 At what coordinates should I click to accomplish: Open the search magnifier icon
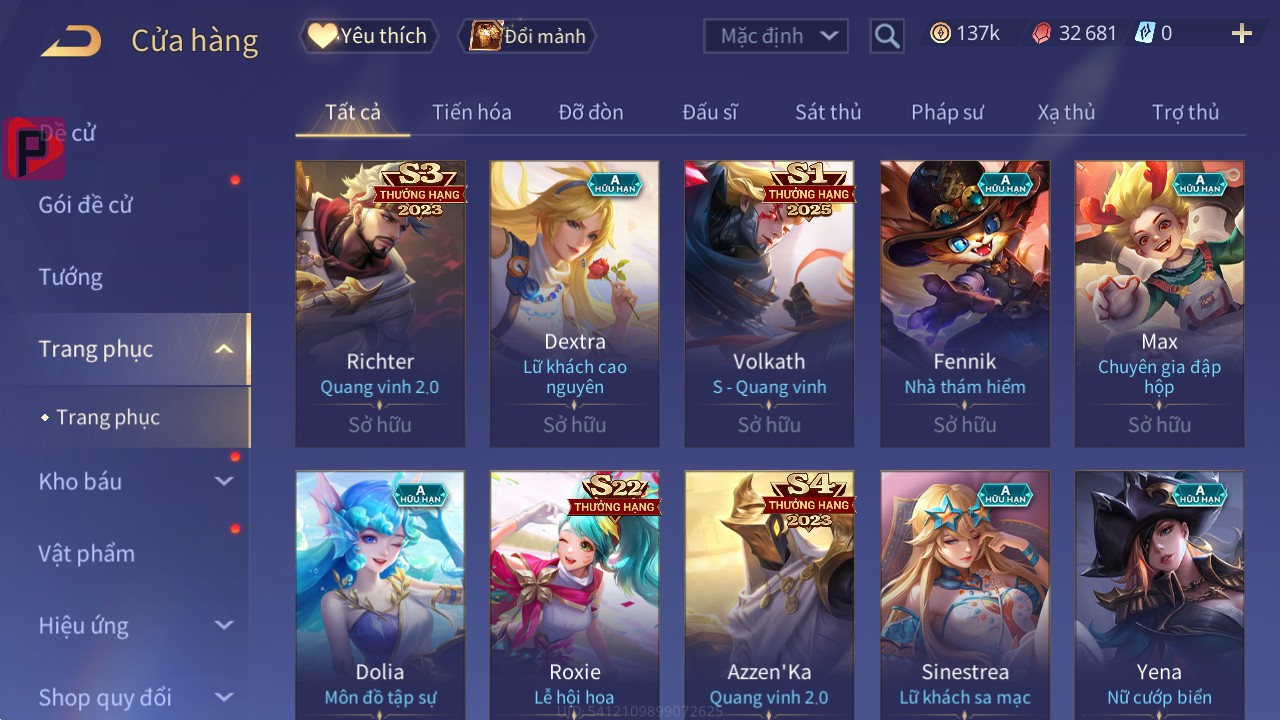click(x=887, y=36)
